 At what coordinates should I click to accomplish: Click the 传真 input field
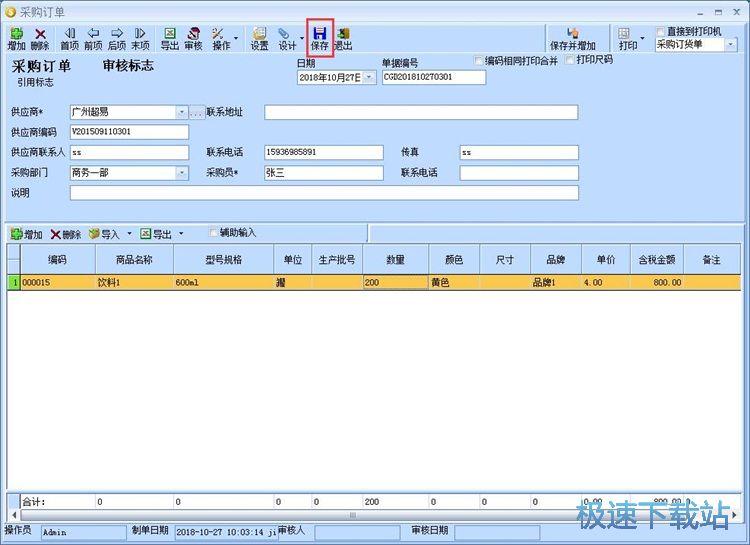coord(519,152)
